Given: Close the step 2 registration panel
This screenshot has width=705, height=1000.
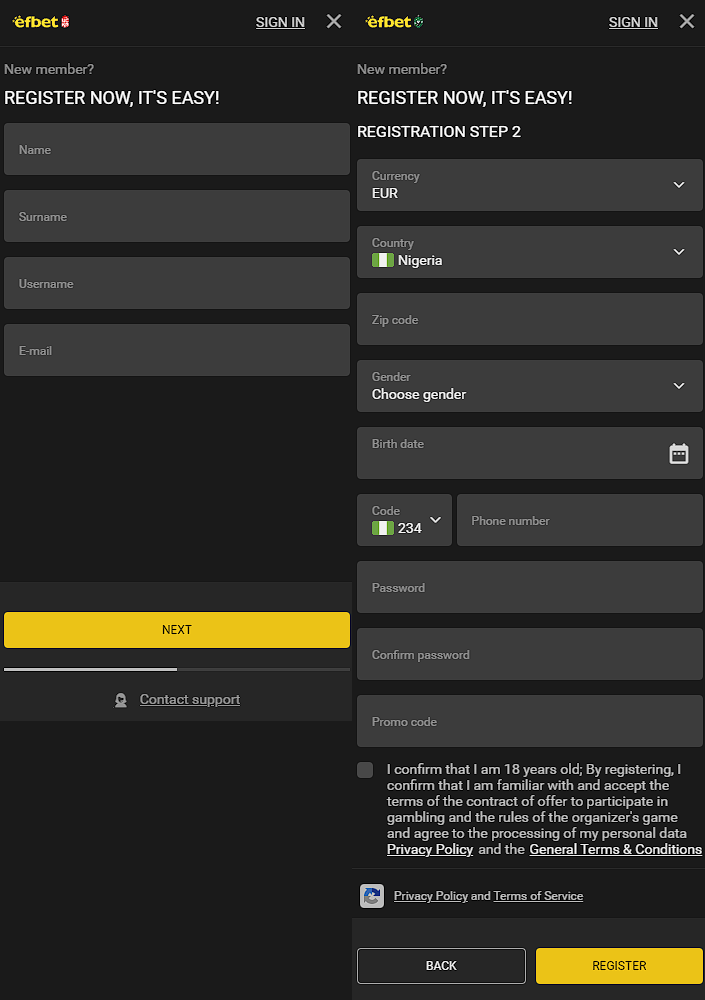Looking at the screenshot, I should [x=687, y=21].
